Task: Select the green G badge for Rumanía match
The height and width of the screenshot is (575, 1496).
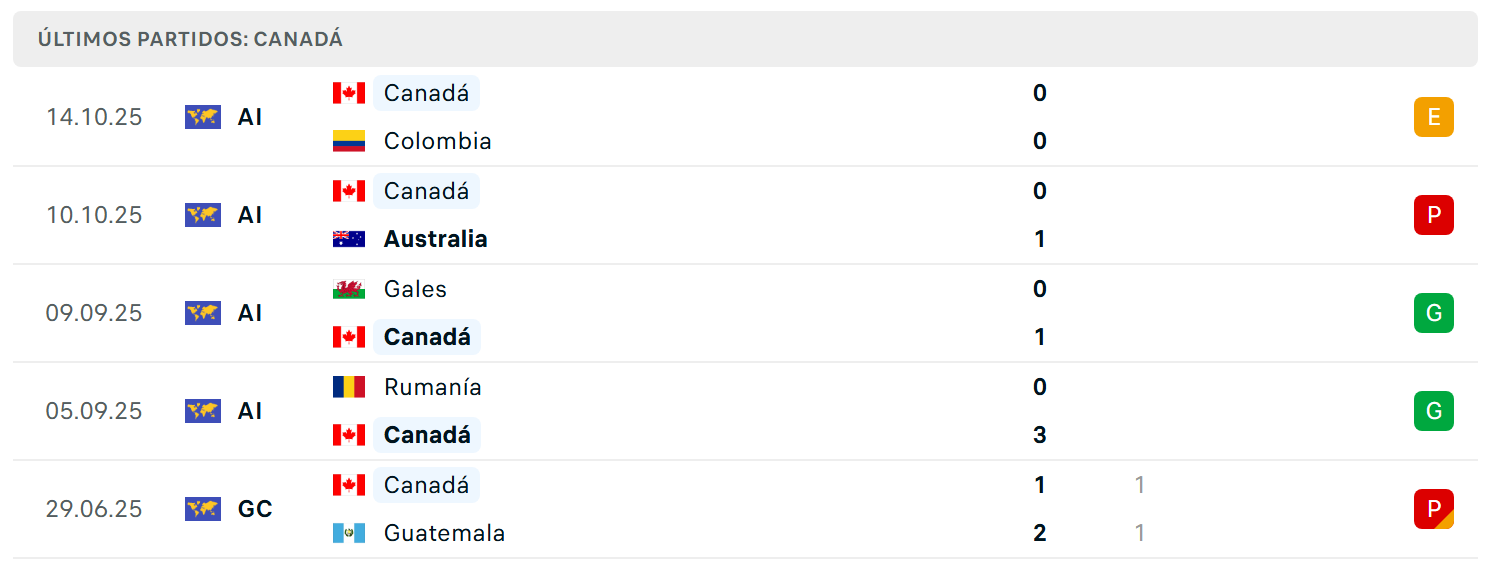Action: pyautogui.click(x=1434, y=411)
